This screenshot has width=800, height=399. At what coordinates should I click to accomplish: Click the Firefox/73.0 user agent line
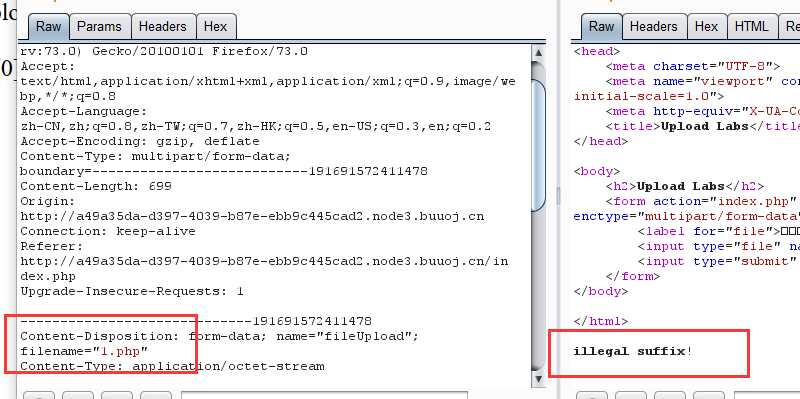point(164,51)
